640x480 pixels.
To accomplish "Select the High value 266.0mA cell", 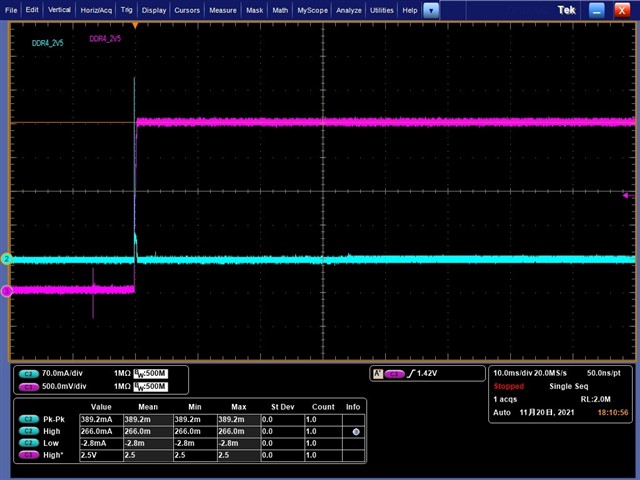I will click(x=101, y=431).
